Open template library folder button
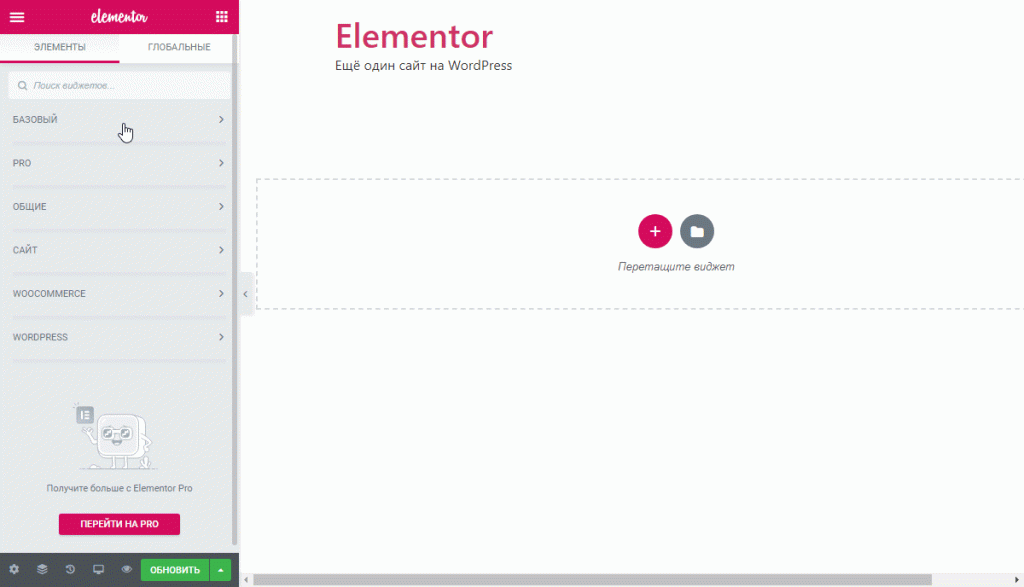Viewport: 1024px width, 587px height. pos(697,231)
